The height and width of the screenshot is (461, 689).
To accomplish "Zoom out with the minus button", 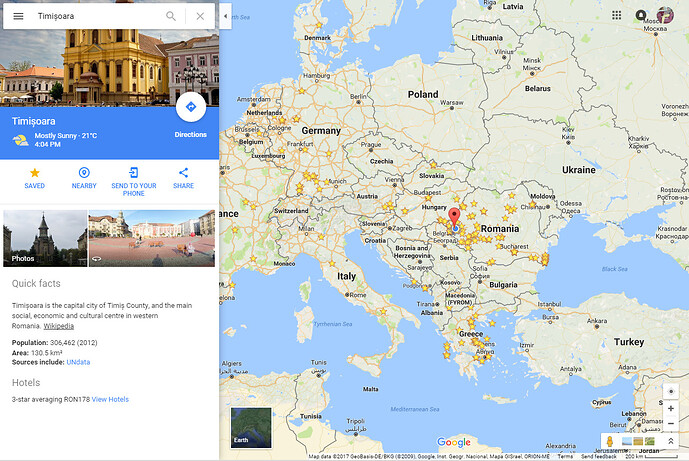I will click(x=671, y=424).
